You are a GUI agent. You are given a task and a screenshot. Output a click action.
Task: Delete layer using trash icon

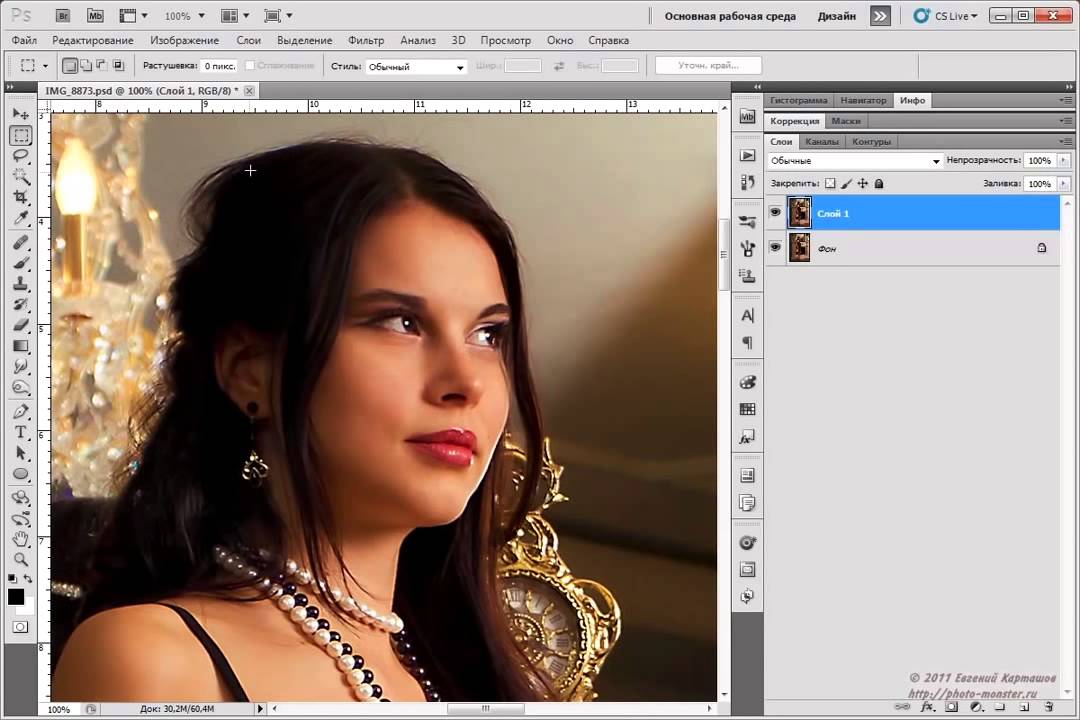[x=1049, y=706]
